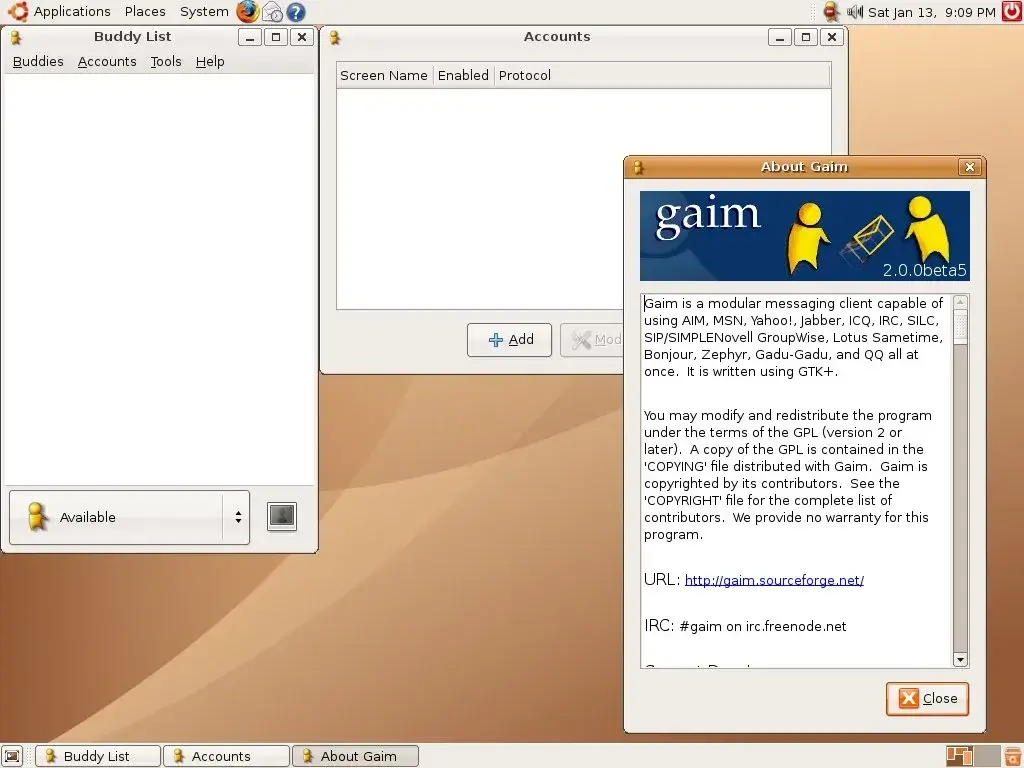
Task: Switch to Buddy List in bottom taskbar
Action: point(97,756)
